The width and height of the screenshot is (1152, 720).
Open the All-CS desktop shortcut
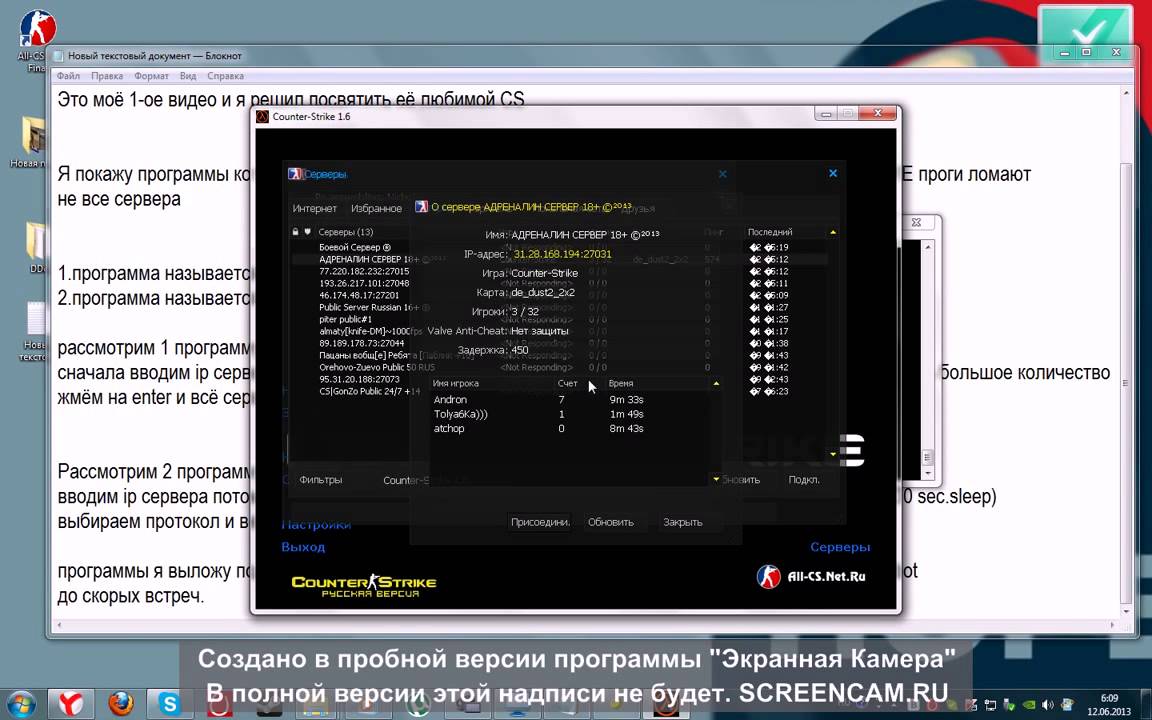point(35,40)
